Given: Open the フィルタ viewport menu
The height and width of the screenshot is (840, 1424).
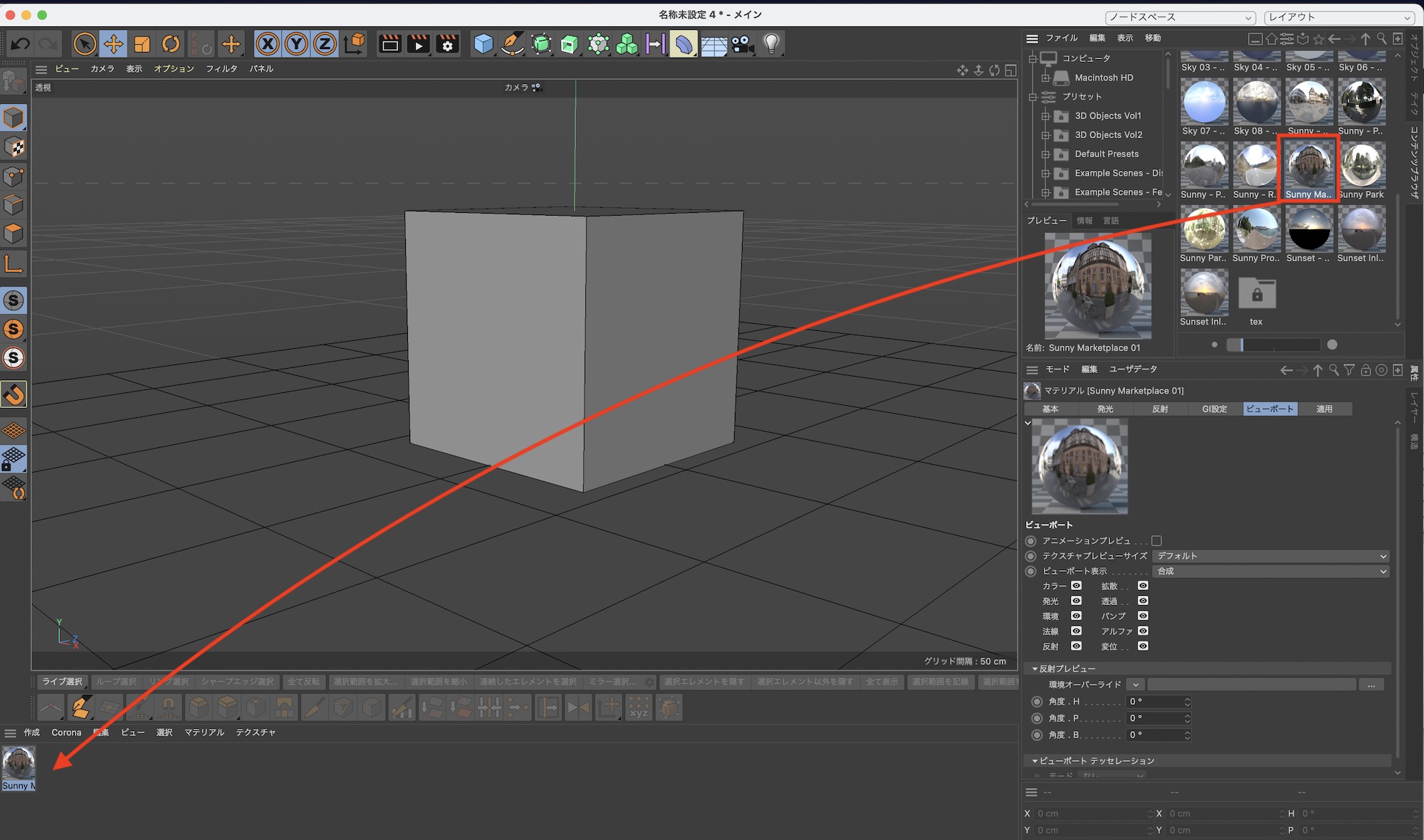Looking at the screenshot, I should 221,69.
